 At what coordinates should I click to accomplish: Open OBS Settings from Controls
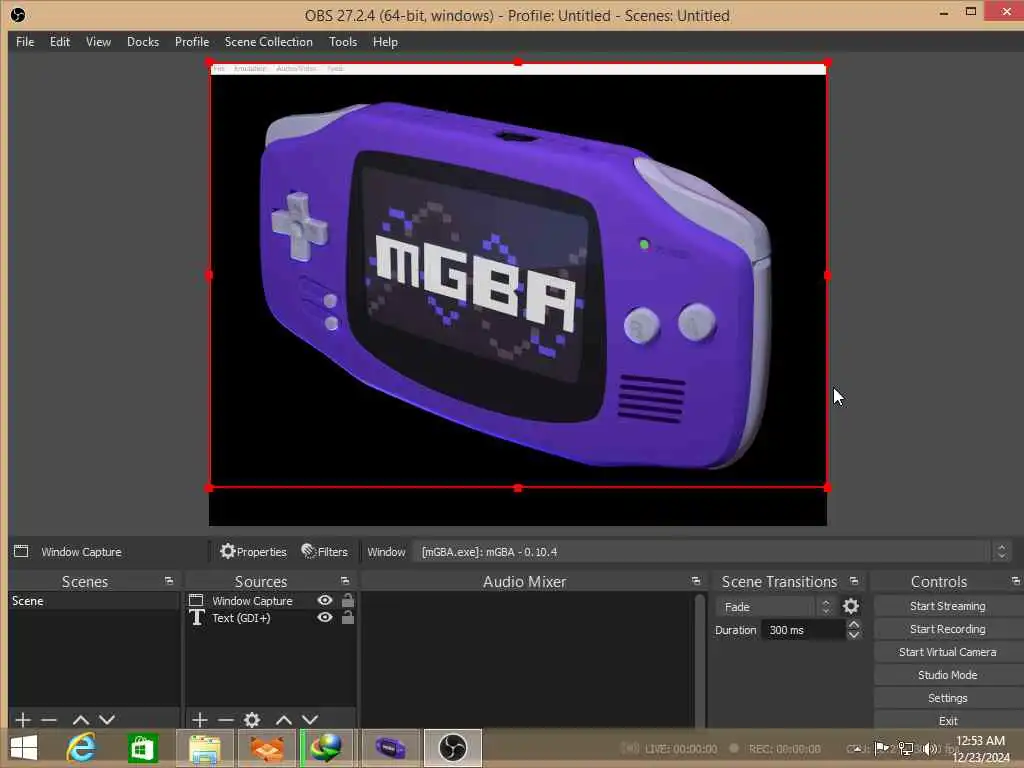coord(948,697)
